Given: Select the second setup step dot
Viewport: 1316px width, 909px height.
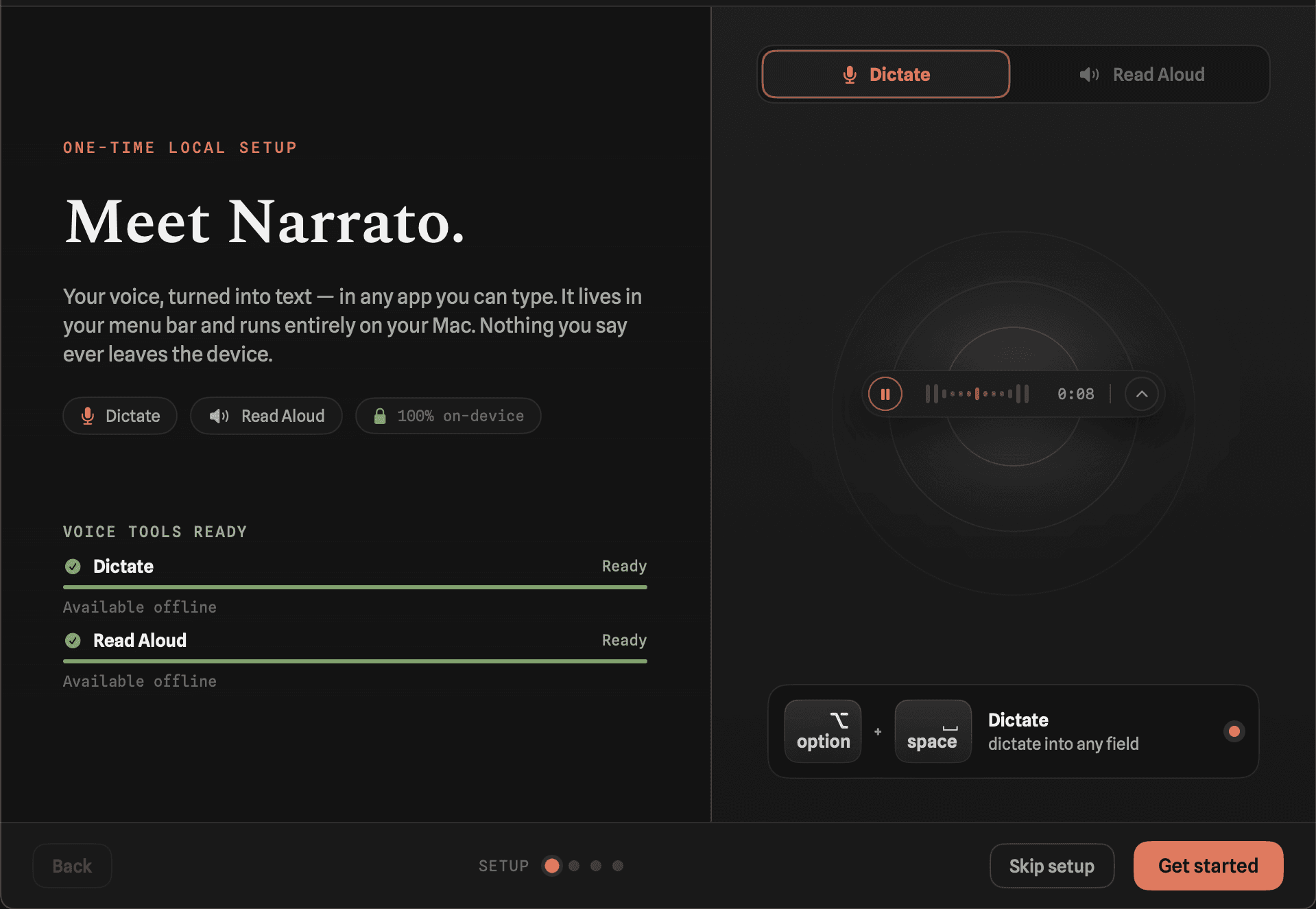Looking at the screenshot, I should click(574, 866).
